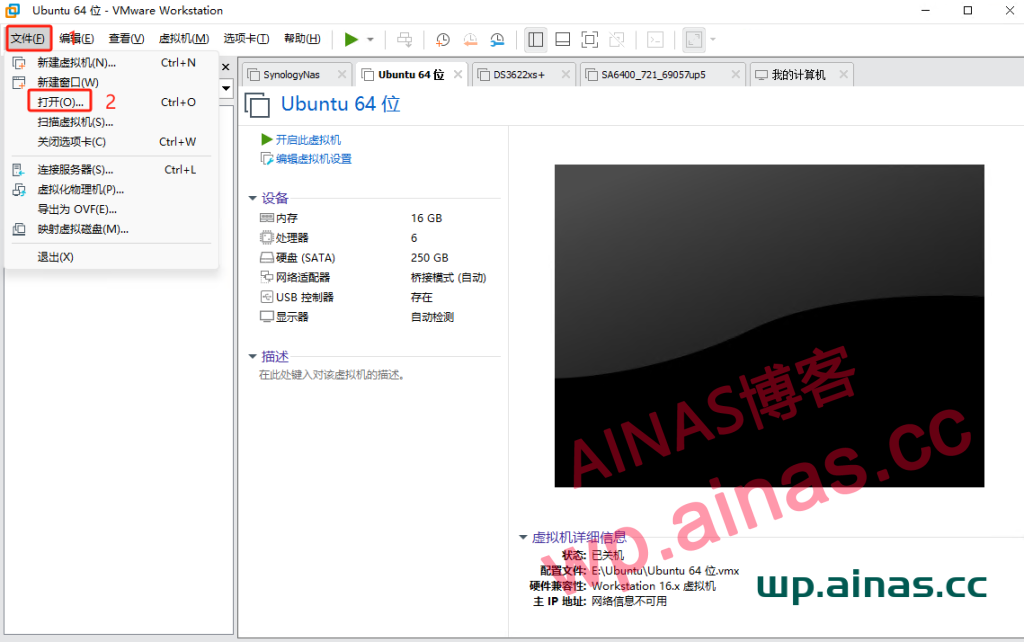Screen dimensions: 1024x642
Task: Close the SA6400_721_69057up5 tab
Action: pos(735,74)
